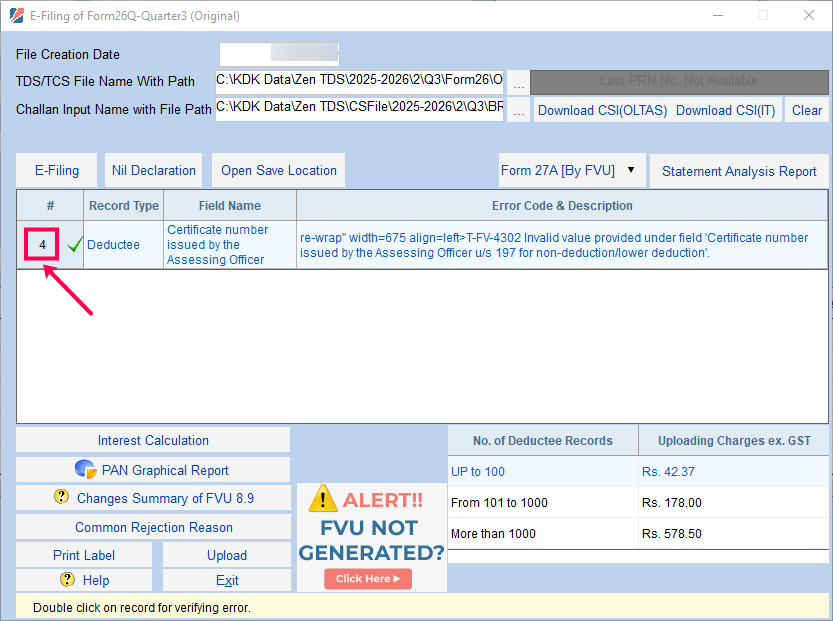Open Help

(84, 580)
